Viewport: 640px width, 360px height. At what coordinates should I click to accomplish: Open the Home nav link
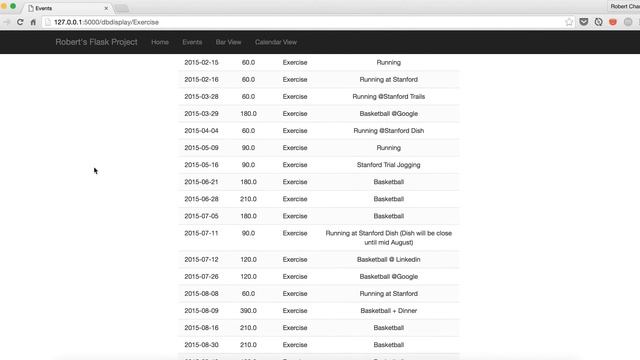[x=160, y=42]
